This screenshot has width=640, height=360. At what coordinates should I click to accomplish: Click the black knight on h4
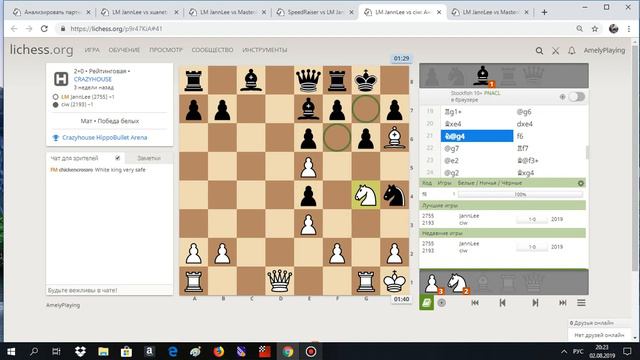pyautogui.click(x=394, y=195)
